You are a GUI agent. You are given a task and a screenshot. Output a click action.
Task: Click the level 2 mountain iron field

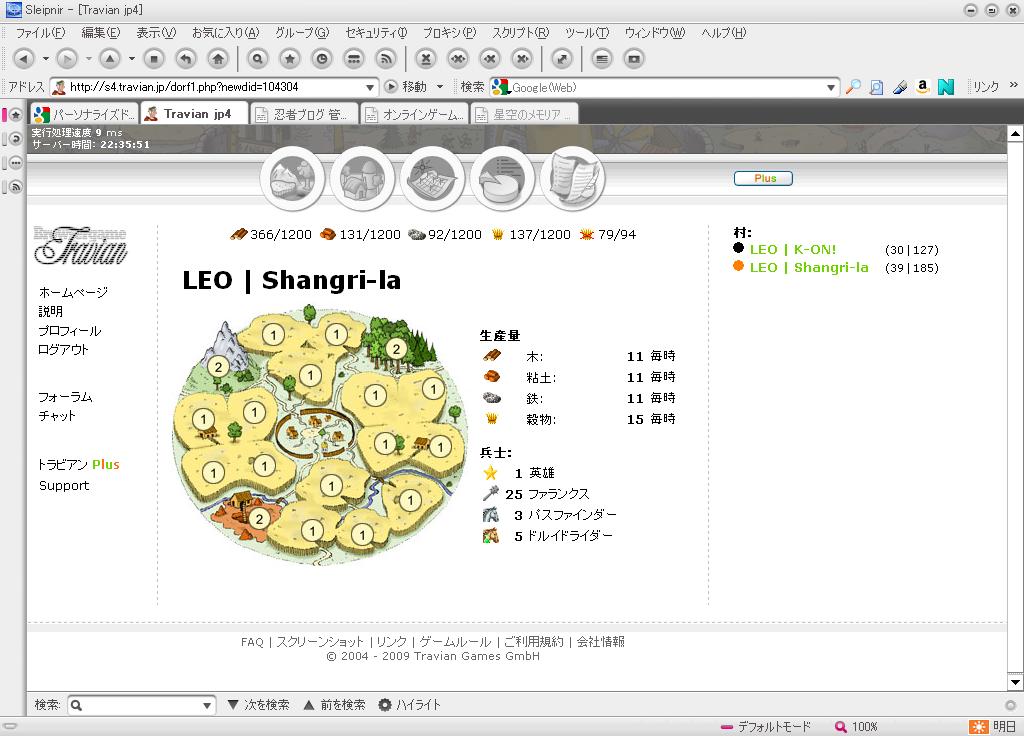click(x=219, y=367)
